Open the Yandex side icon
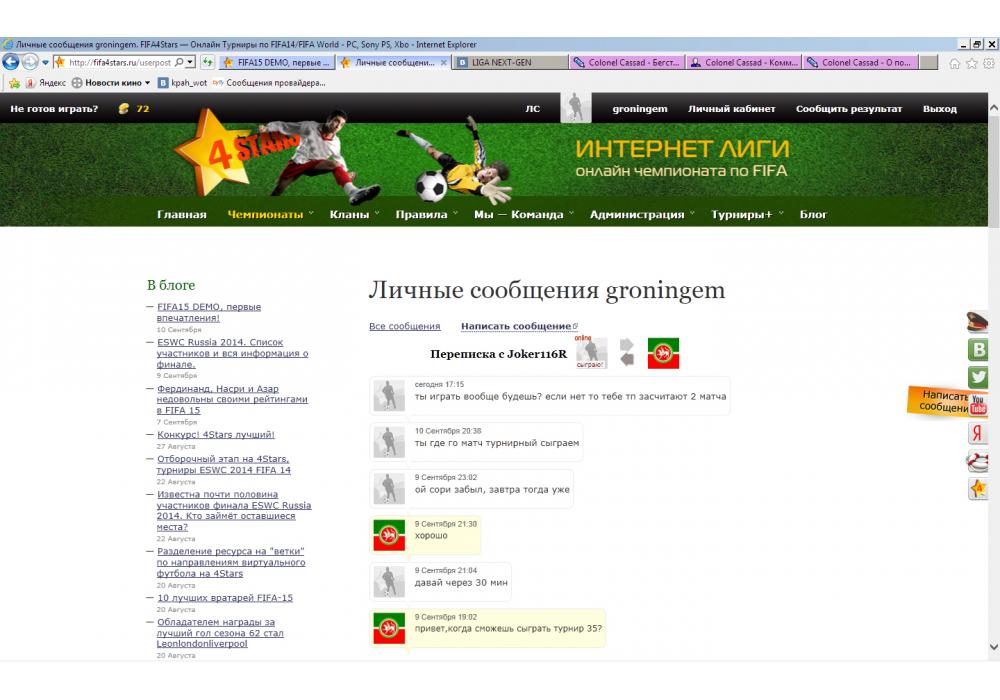Viewport: 1000px width, 700px height. tap(978, 433)
